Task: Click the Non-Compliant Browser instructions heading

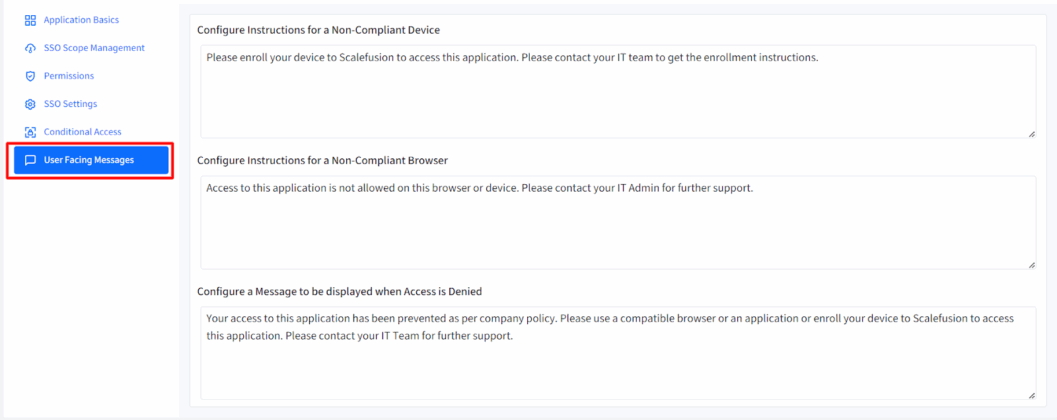Action: (322, 160)
